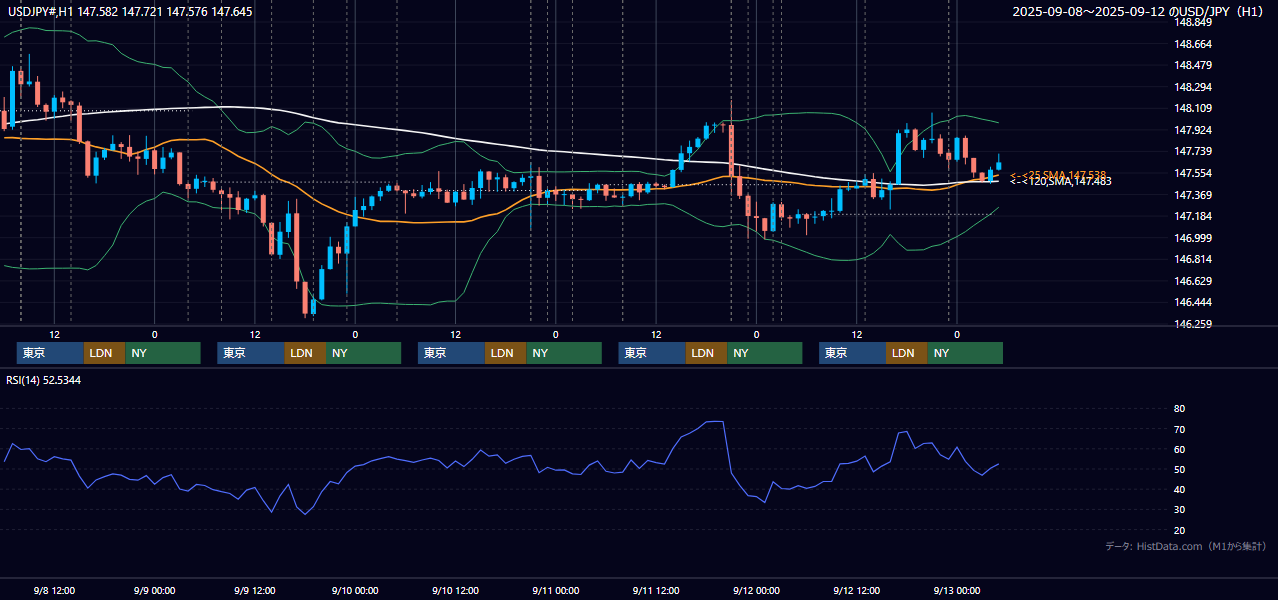This screenshot has height=600, width=1278.
Task: Select the 146.999 price axis label
Action: [x=1193, y=238]
